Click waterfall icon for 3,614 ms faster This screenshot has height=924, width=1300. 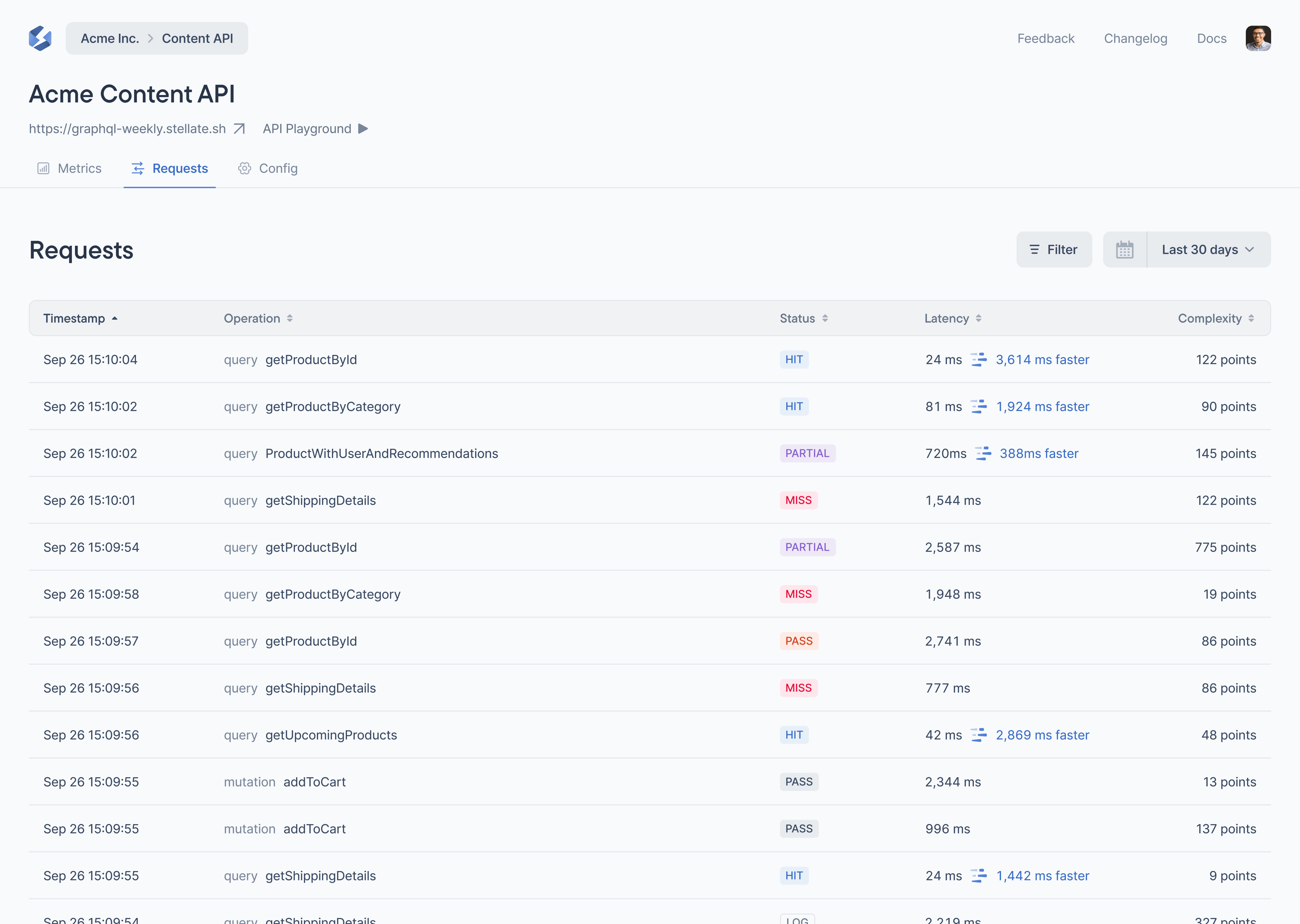pos(979,360)
